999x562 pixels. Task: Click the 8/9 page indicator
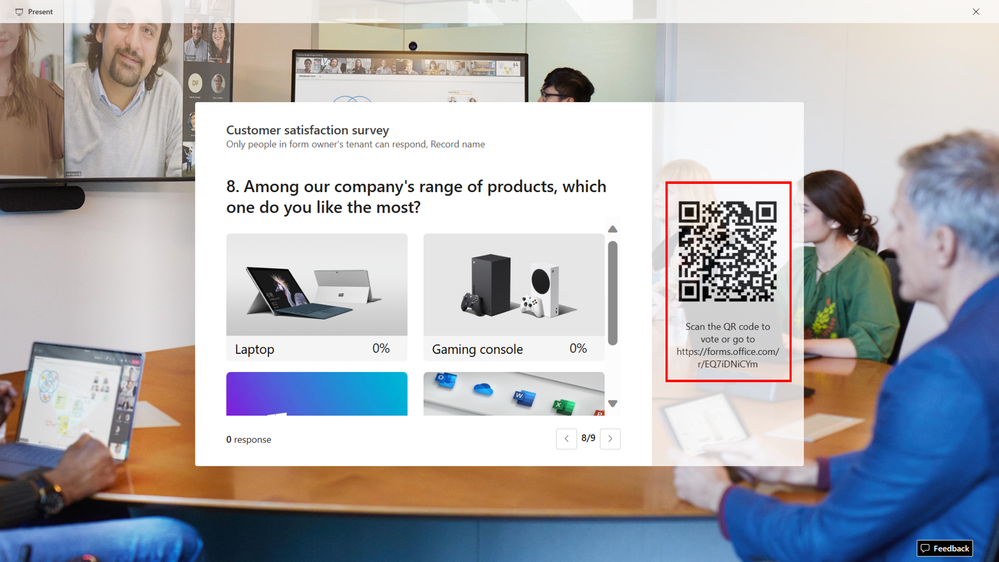click(588, 438)
